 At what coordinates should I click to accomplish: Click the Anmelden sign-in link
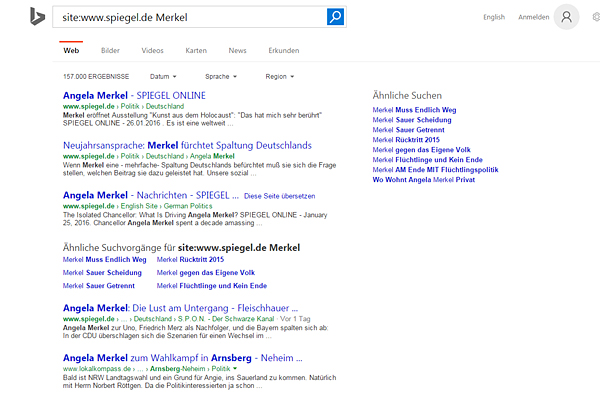point(533,17)
